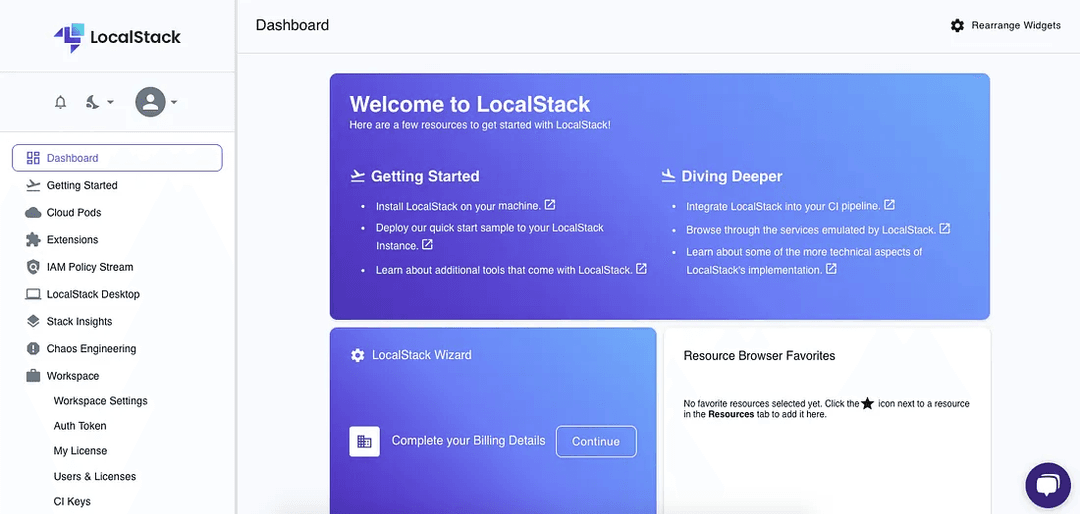The width and height of the screenshot is (1080, 514).
Task: Open external link icon after quick start sample
Action: tap(427, 245)
